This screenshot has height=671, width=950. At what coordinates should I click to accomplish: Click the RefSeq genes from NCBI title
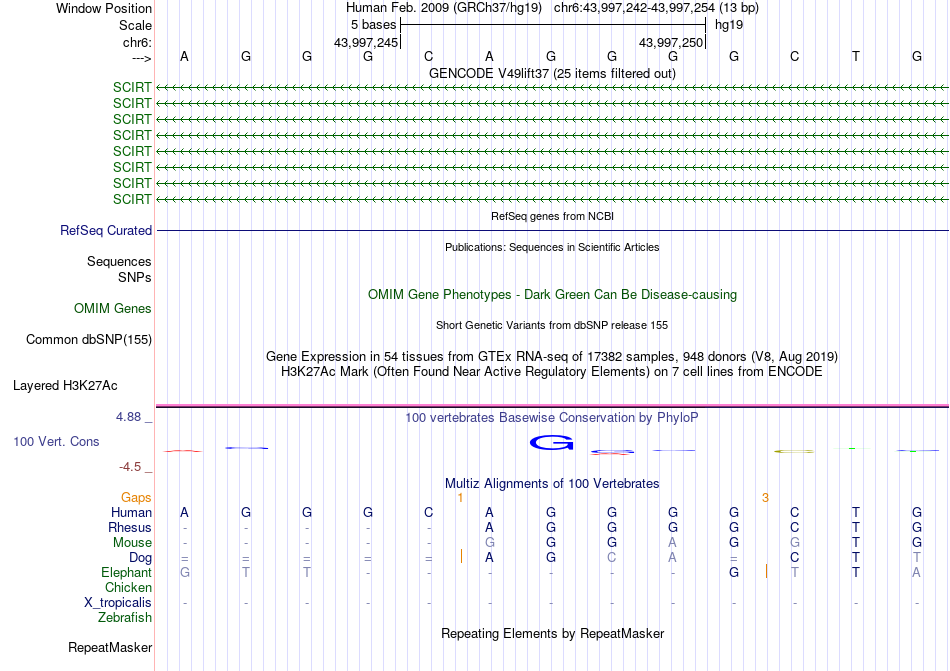[x=553, y=216]
